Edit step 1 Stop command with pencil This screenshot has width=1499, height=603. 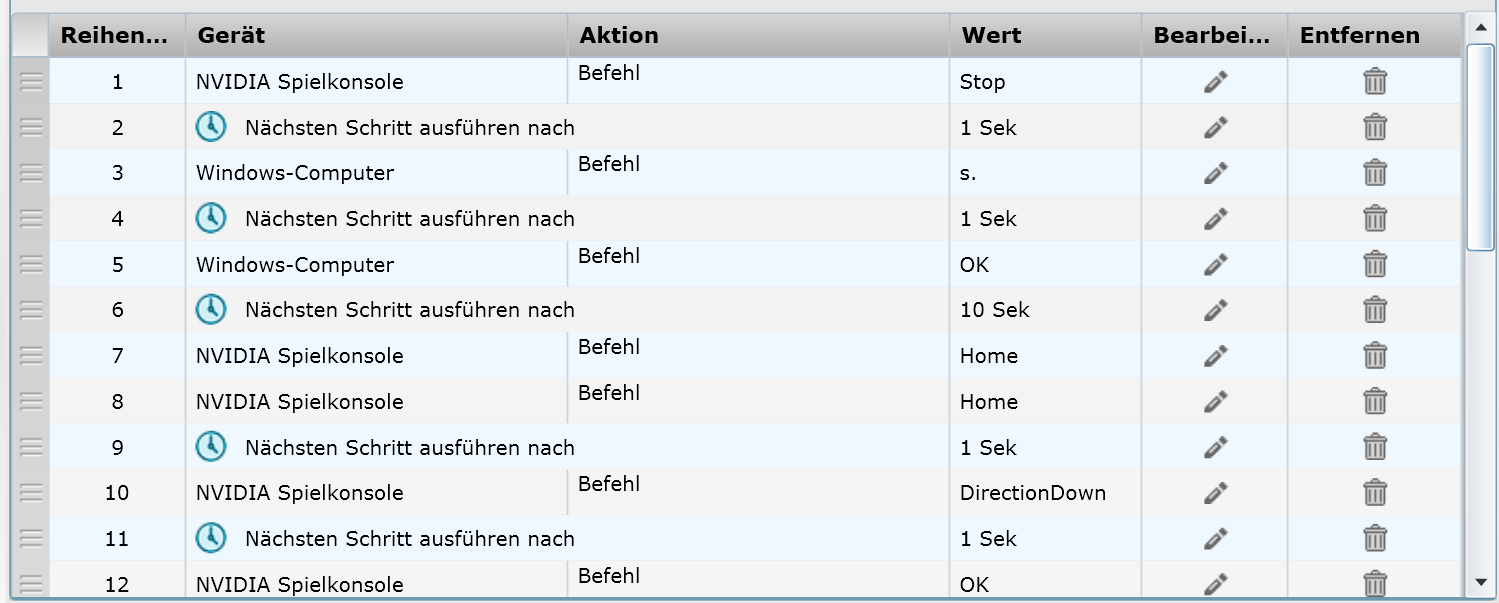coord(1215,82)
